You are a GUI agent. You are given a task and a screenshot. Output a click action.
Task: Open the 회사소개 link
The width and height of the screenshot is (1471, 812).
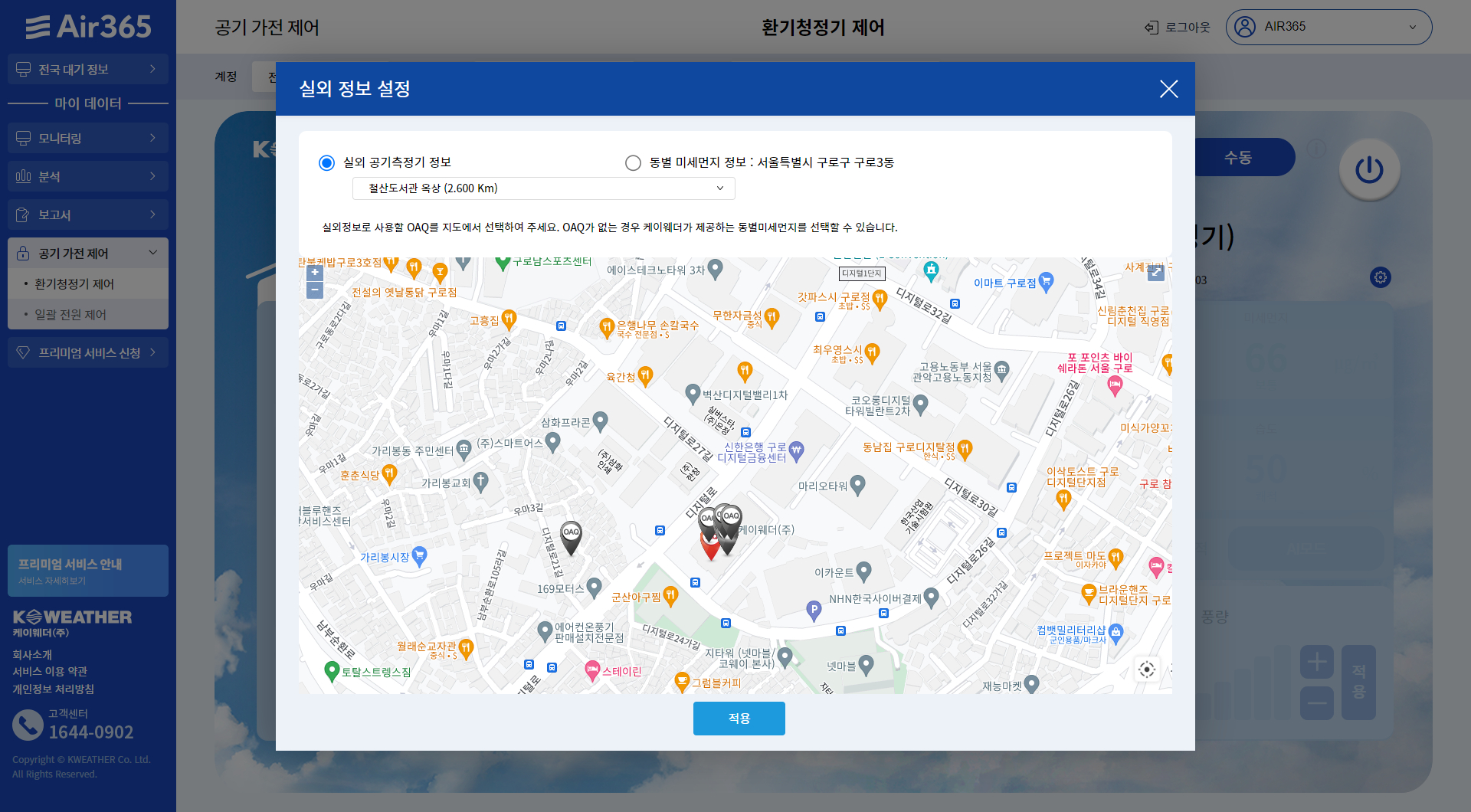click(32, 655)
